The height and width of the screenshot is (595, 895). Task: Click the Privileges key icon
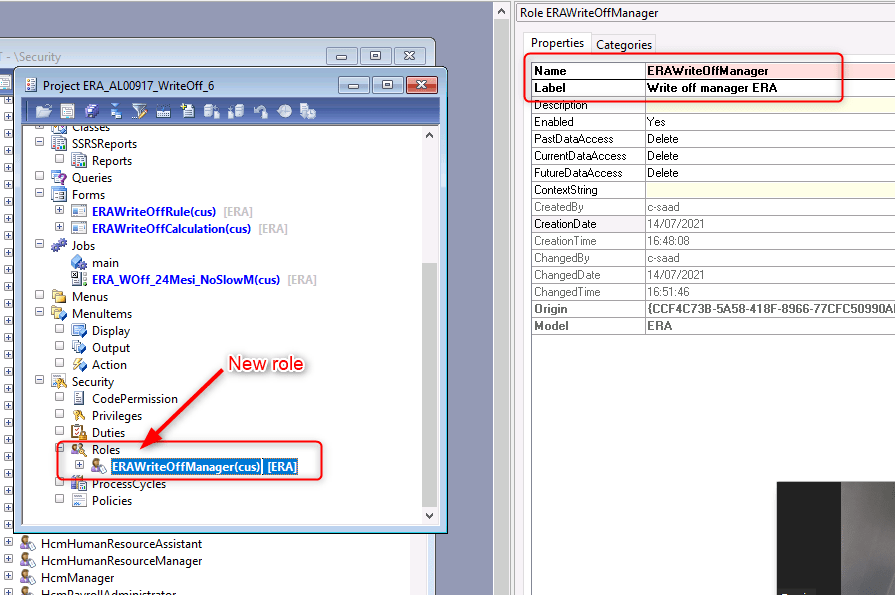click(79, 416)
